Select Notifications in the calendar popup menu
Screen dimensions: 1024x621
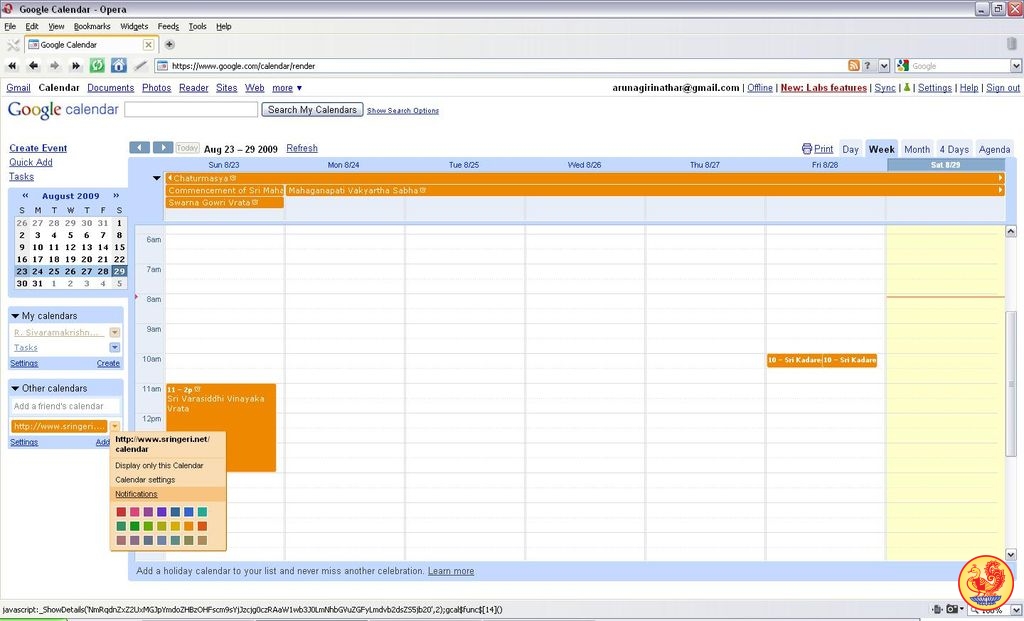(136, 494)
